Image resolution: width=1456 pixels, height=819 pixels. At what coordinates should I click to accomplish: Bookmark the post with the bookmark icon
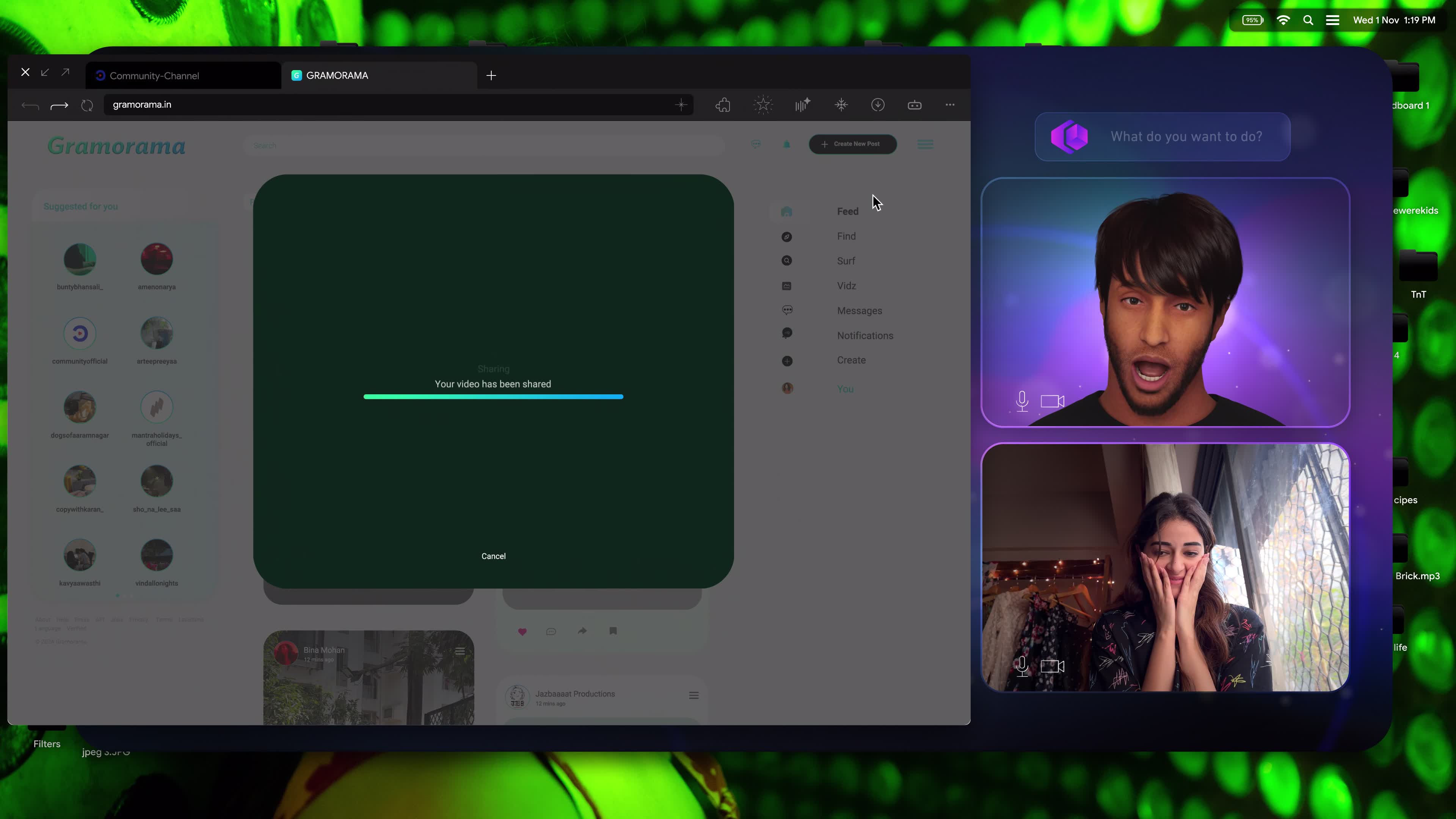(613, 631)
